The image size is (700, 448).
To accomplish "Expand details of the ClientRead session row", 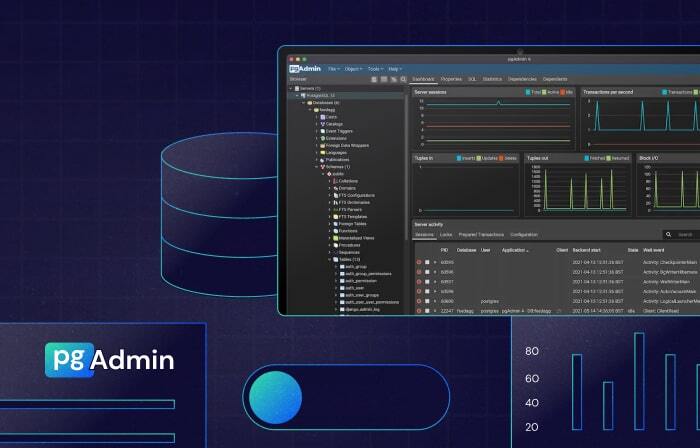I will [435, 311].
